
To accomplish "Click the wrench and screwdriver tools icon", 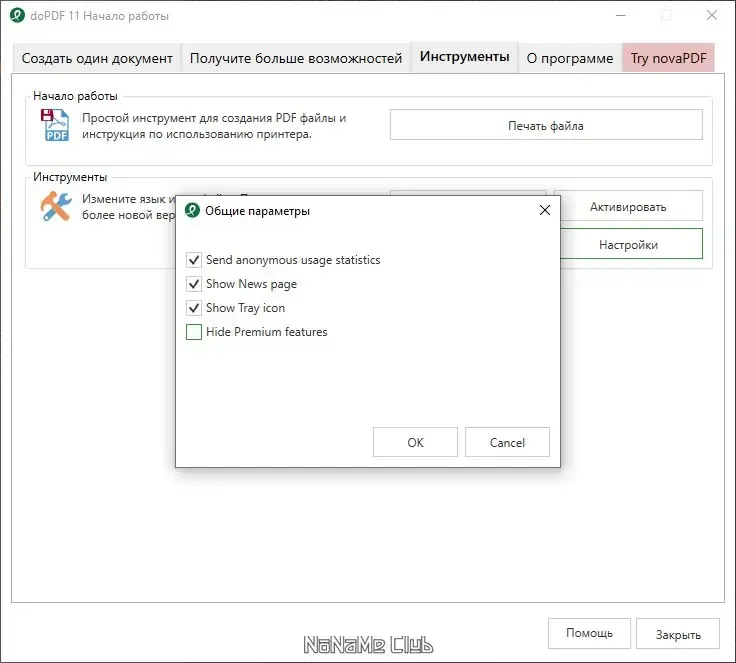I will (54, 207).
